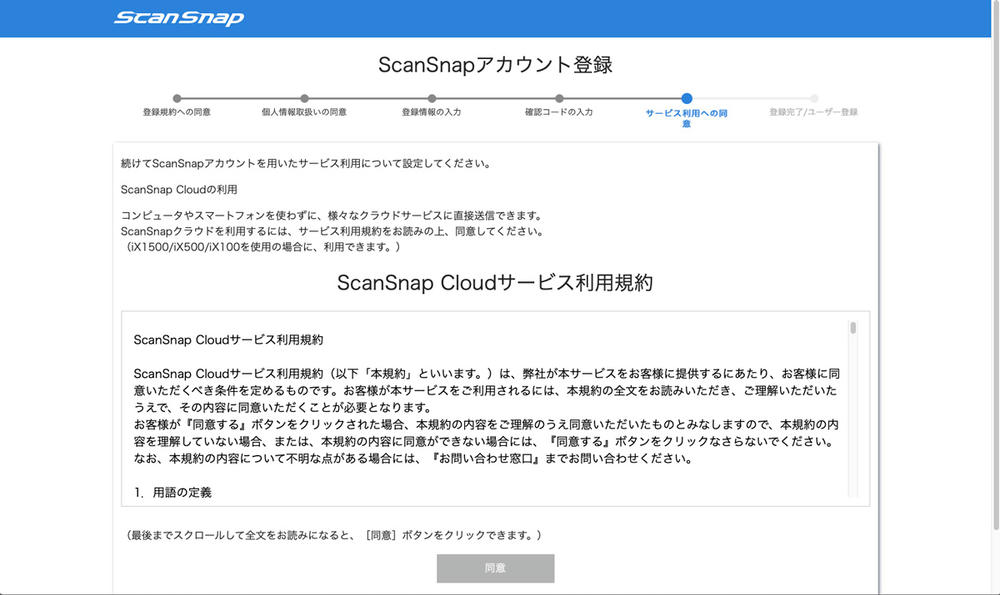This screenshot has width=1000, height=595.
Task: Click the blue サービス利用への同意 step dot
Action: [x=686, y=98]
